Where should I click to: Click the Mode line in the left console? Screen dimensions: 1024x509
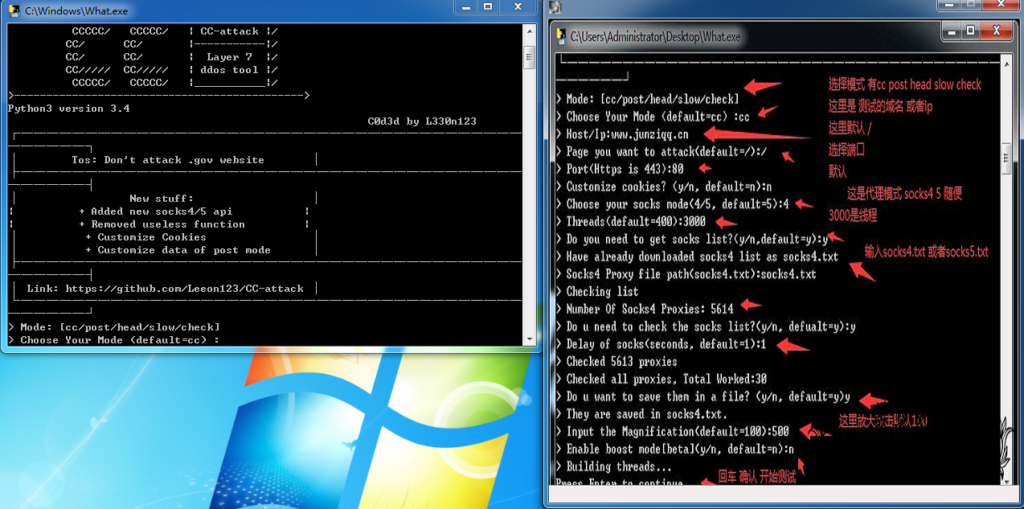pos(114,327)
